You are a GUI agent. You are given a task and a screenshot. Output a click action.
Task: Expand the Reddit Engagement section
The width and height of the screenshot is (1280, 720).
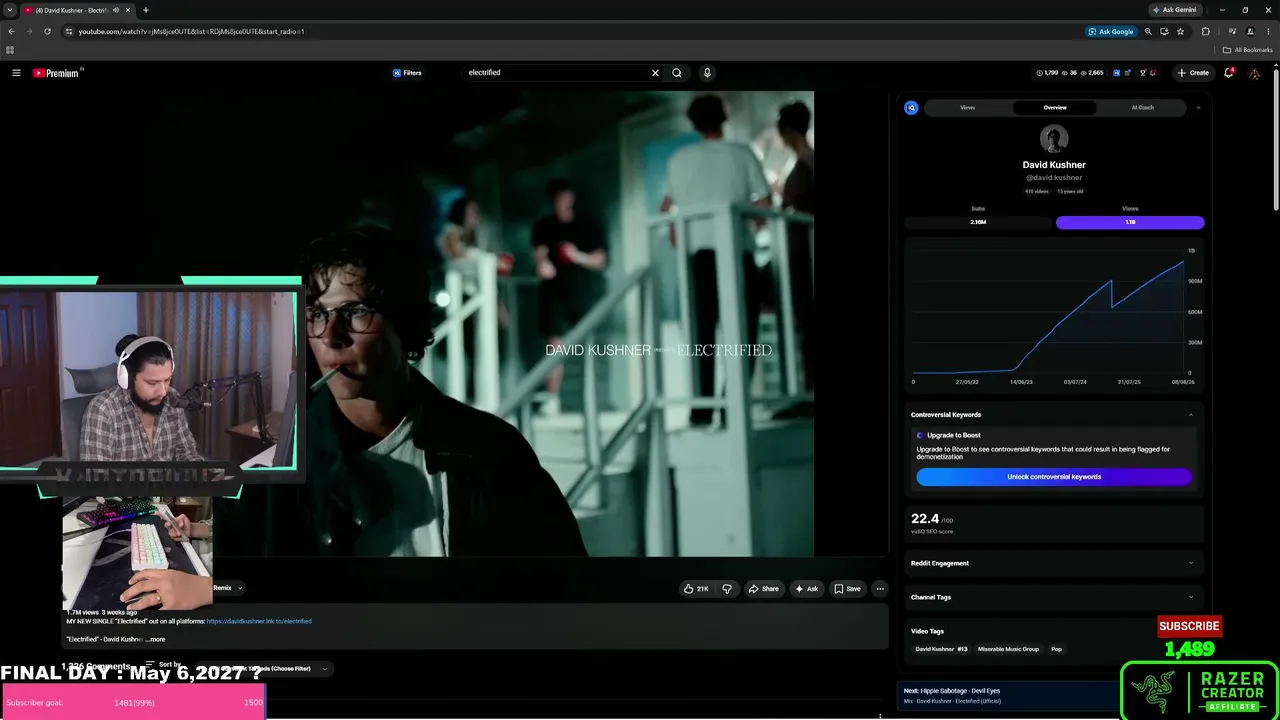pos(1190,563)
